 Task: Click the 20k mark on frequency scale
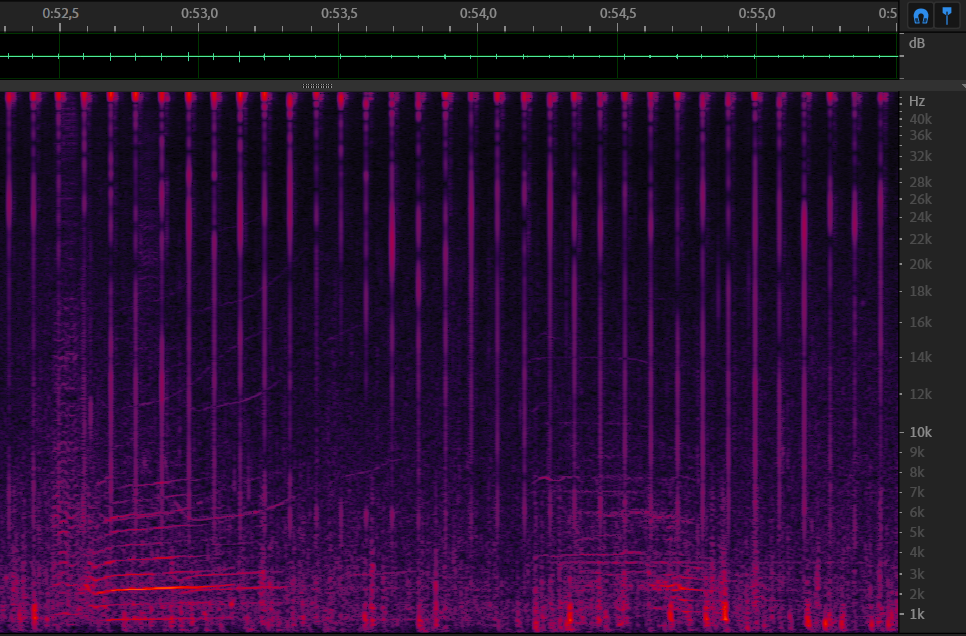[x=919, y=264]
